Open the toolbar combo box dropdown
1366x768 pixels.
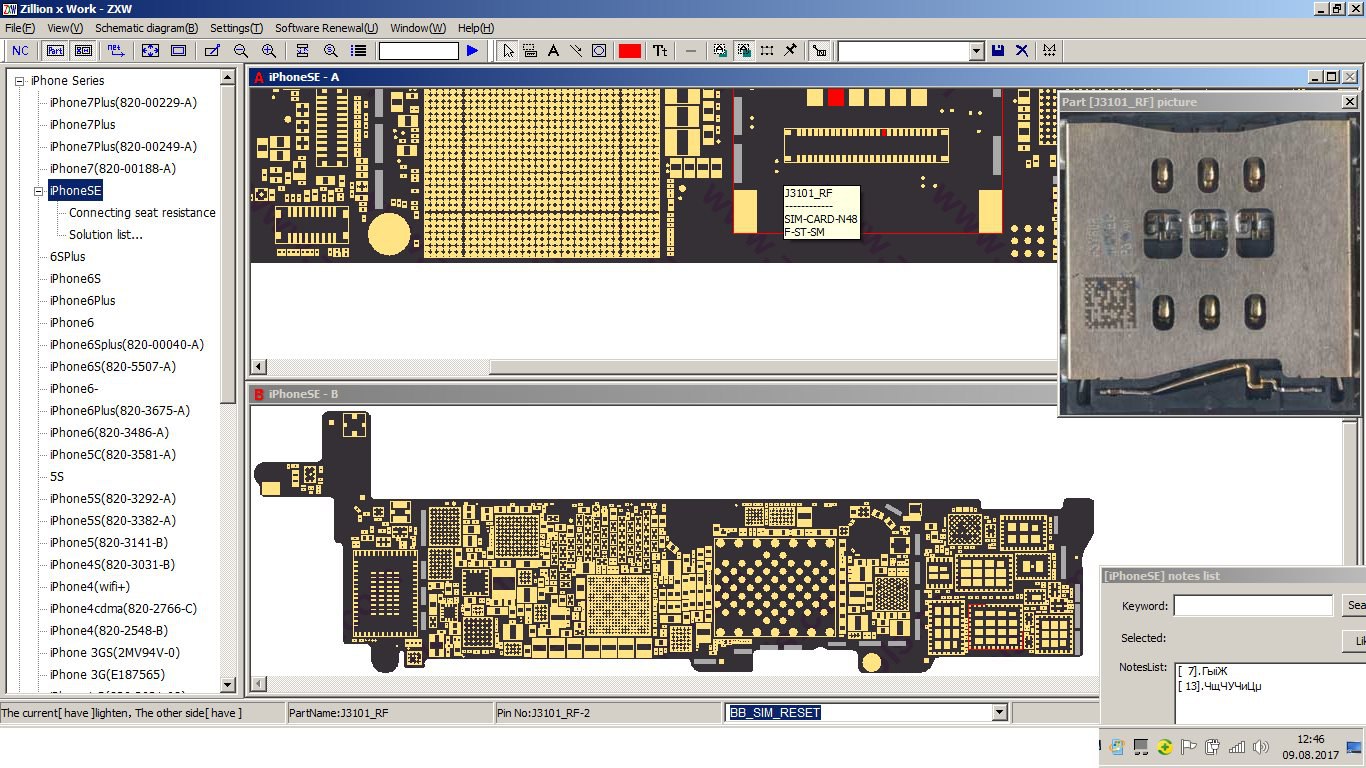pyautogui.click(x=977, y=51)
